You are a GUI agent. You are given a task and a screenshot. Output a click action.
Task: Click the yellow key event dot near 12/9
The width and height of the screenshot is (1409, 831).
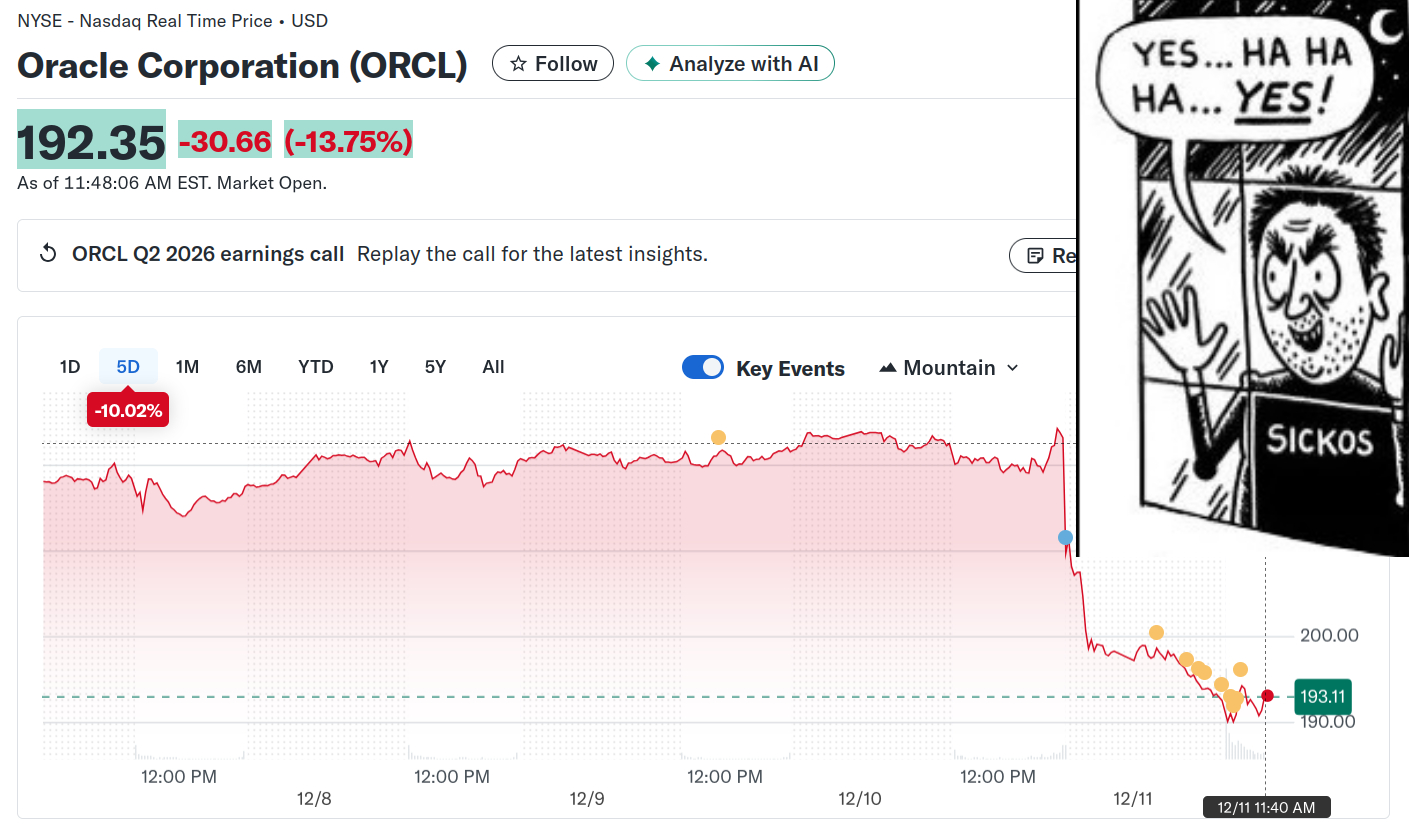tap(718, 437)
